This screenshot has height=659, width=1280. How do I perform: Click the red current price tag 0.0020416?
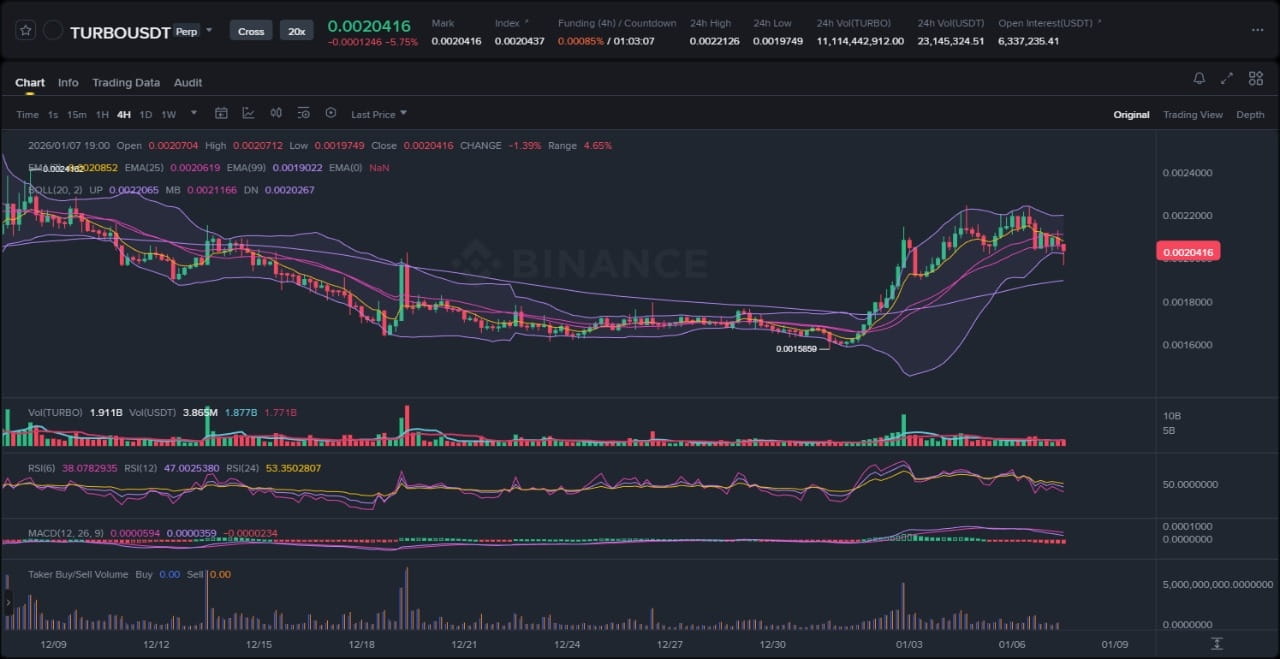[x=1188, y=253]
